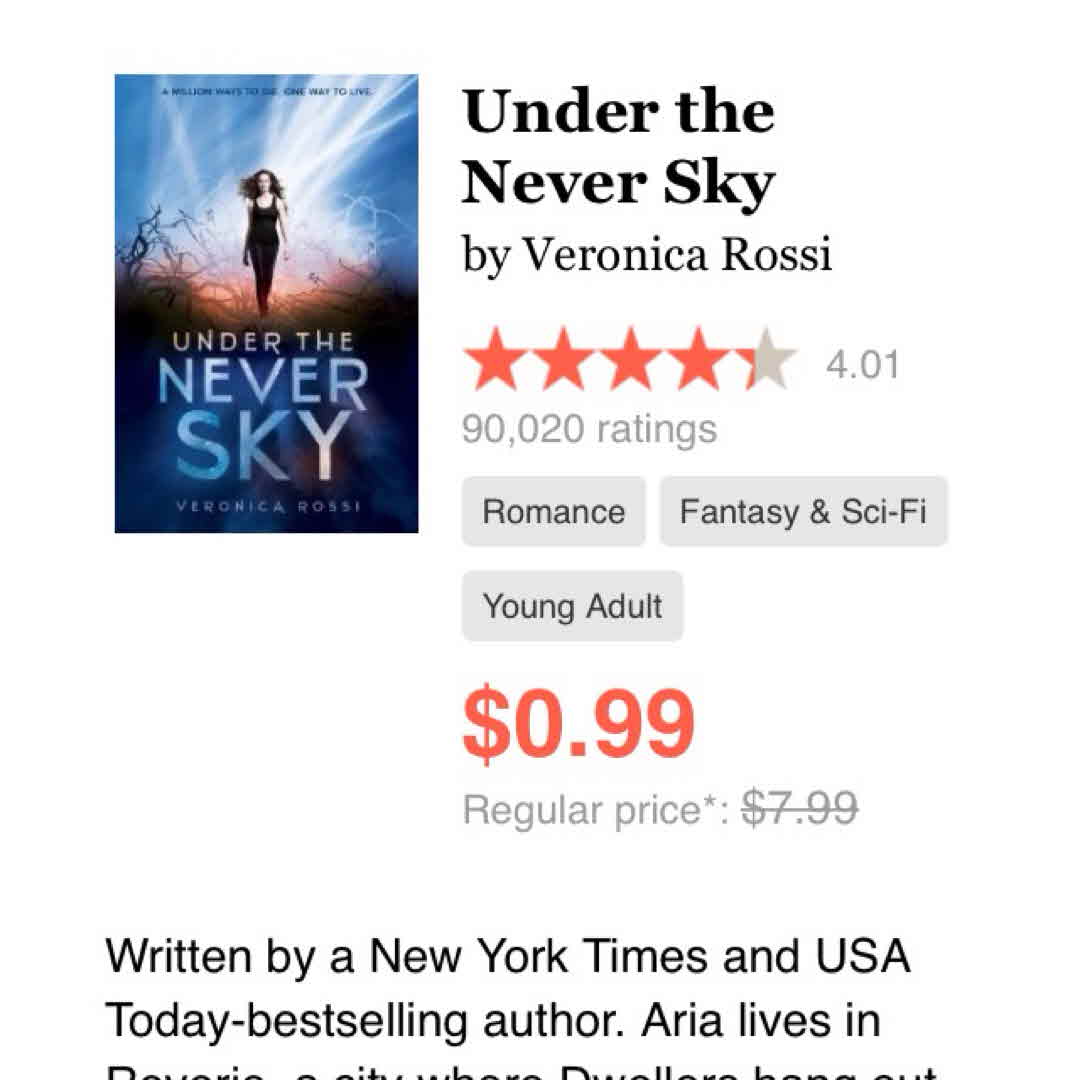1080x1080 pixels.
Task: Click the crossed-out $7.99 price
Action: coord(799,808)
